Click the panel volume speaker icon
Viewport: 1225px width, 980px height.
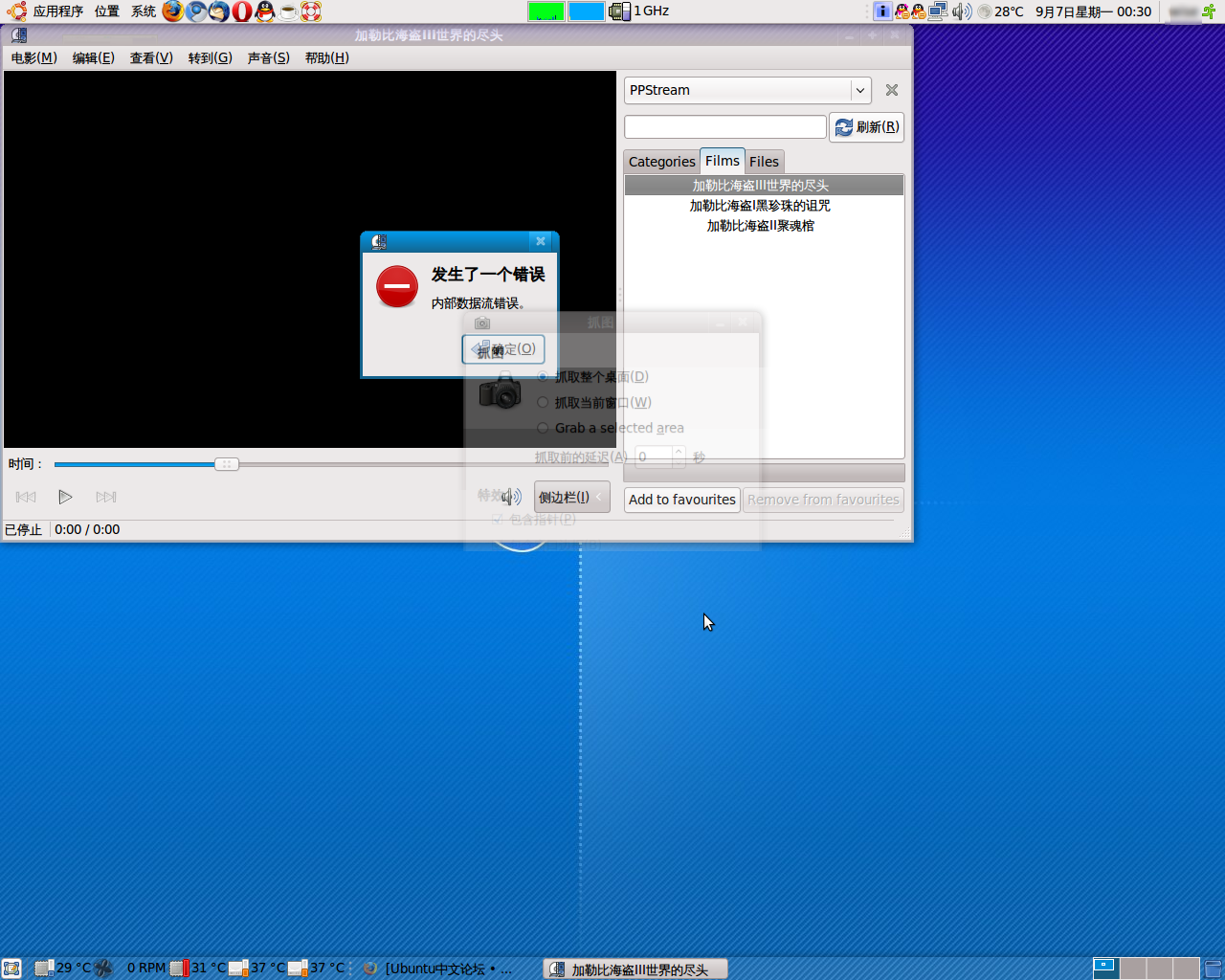961,11
